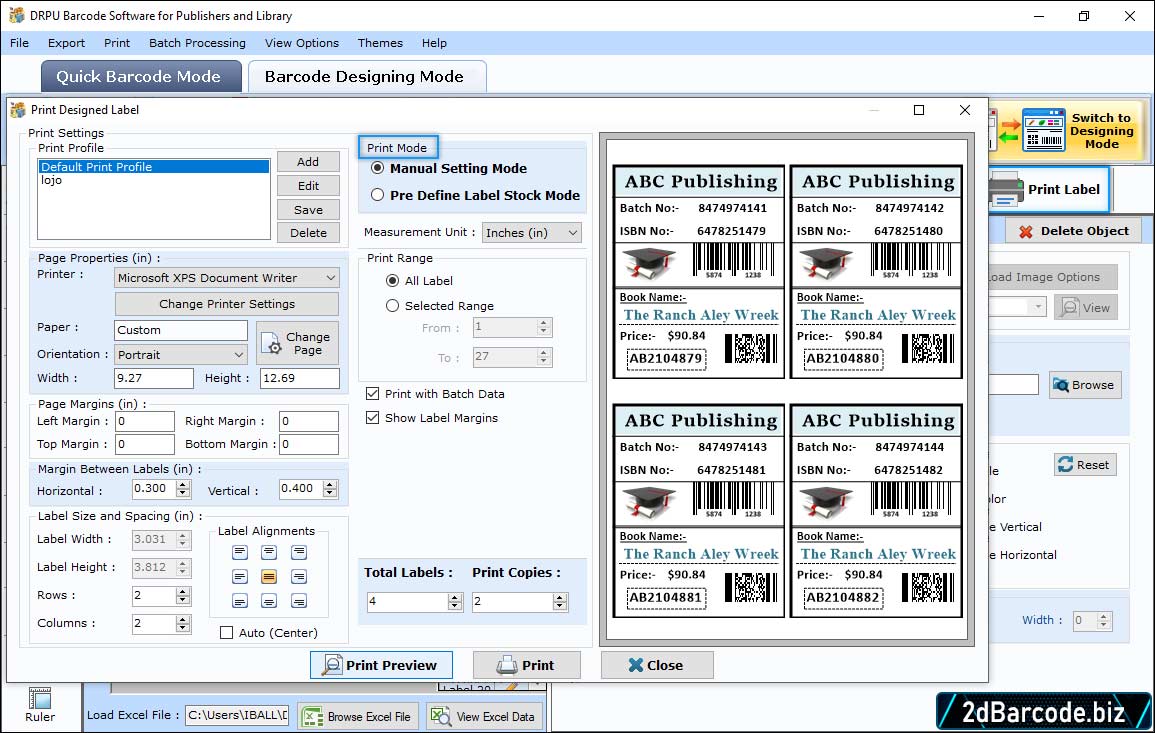The image size is (1155, 733).
Task: Open Printer dropdown list
Action: 227,278
